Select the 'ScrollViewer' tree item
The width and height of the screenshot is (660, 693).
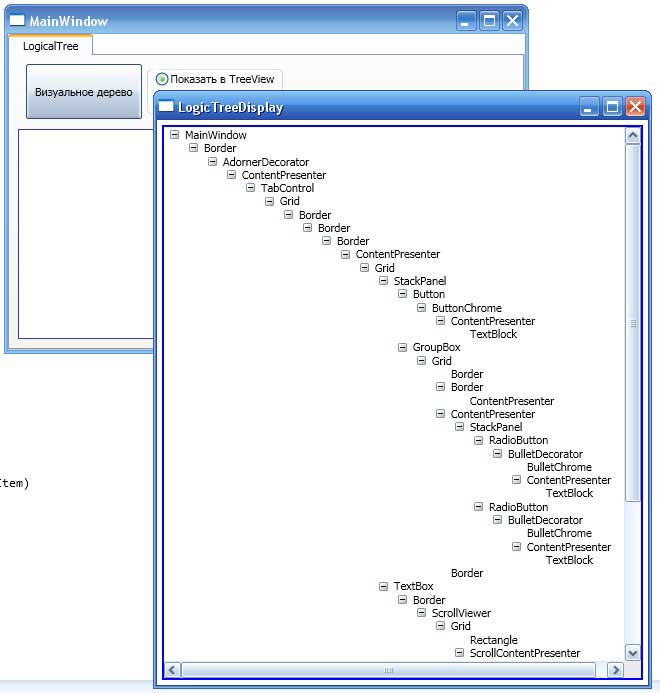tap(461, 613)
